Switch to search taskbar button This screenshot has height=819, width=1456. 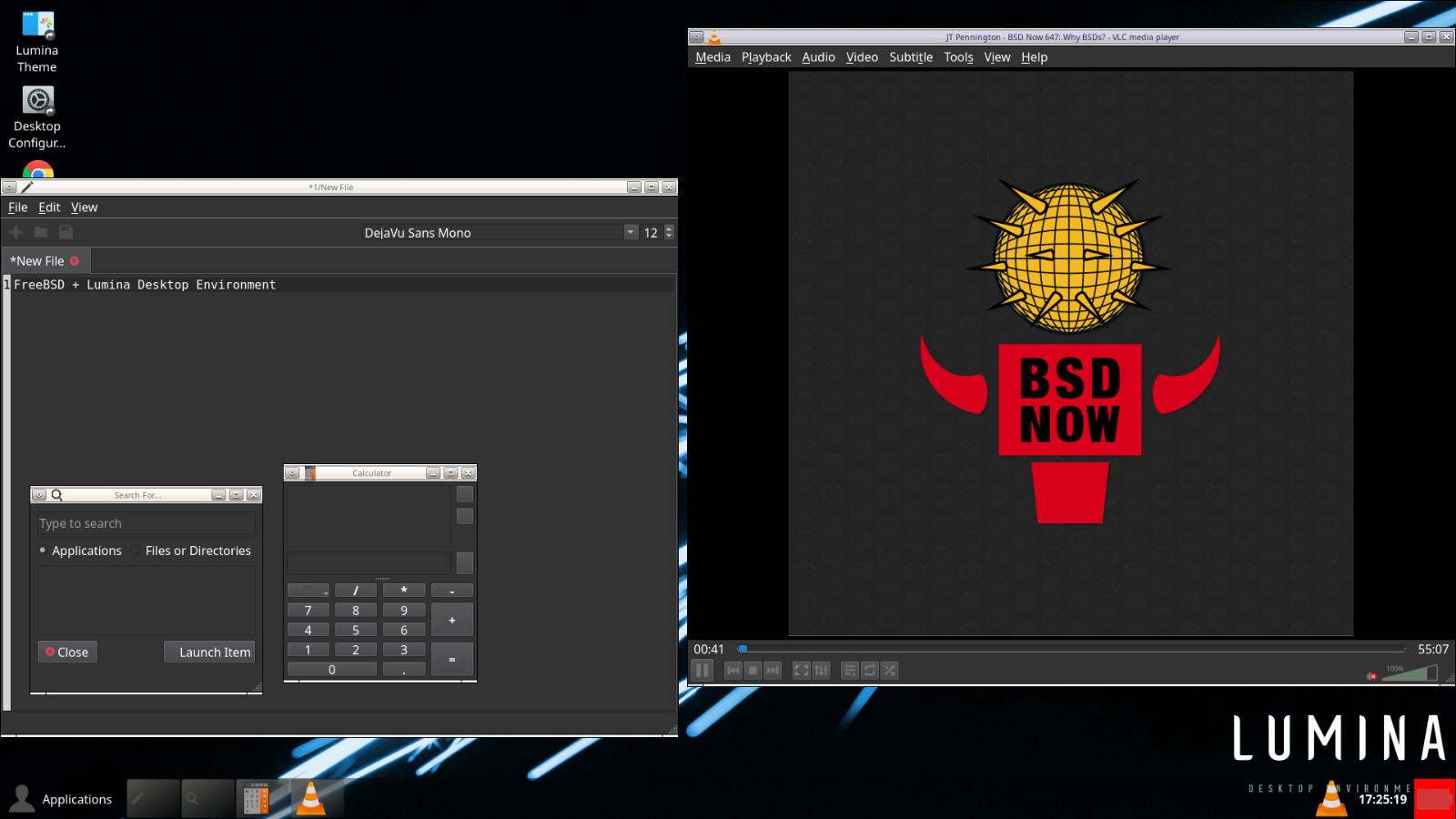207,798
